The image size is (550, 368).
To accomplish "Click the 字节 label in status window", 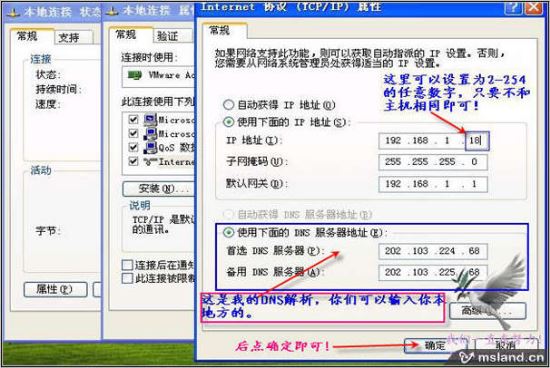I will tap(48, 231).
